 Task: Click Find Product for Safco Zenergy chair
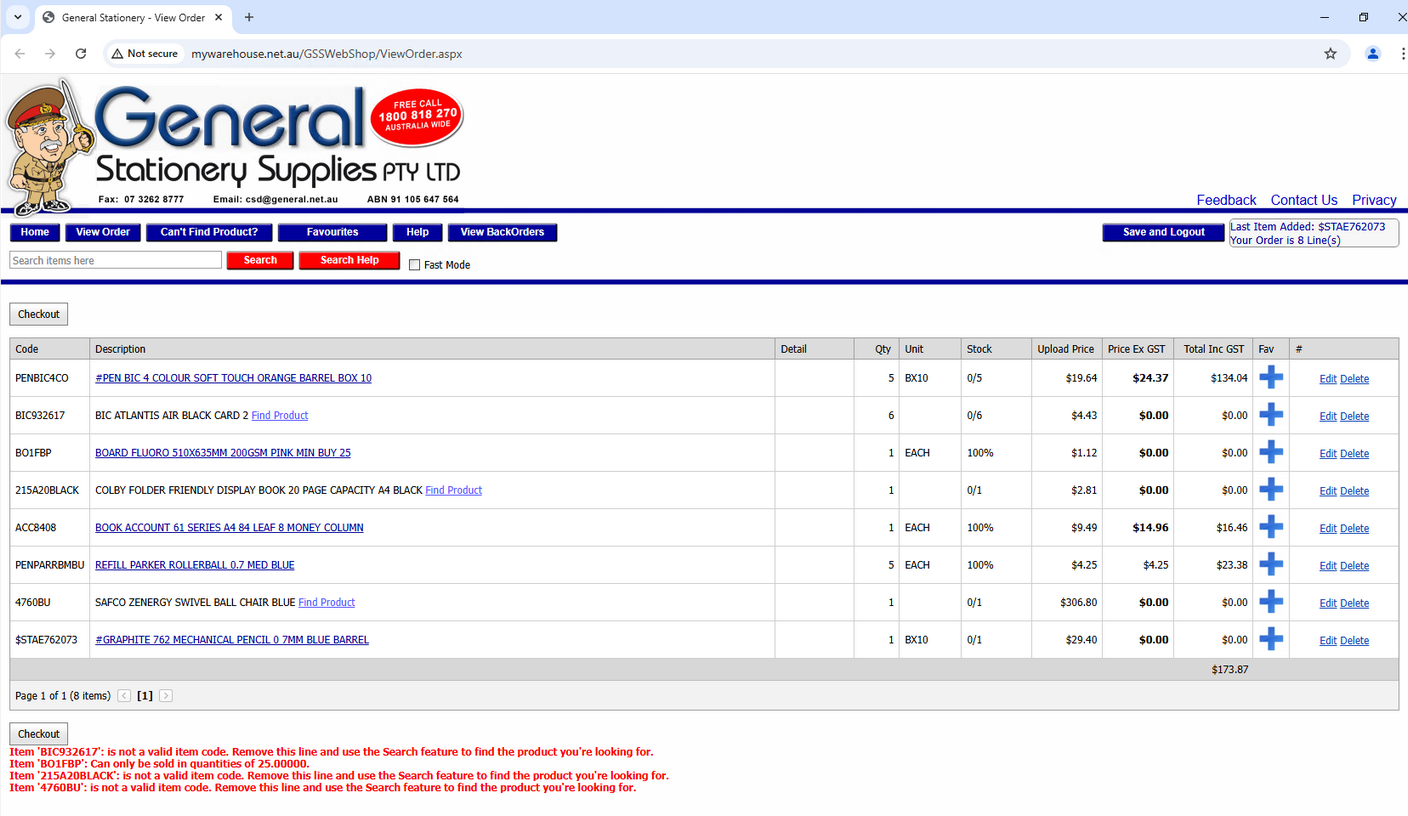pyautogui.click(x=326, y=602)
